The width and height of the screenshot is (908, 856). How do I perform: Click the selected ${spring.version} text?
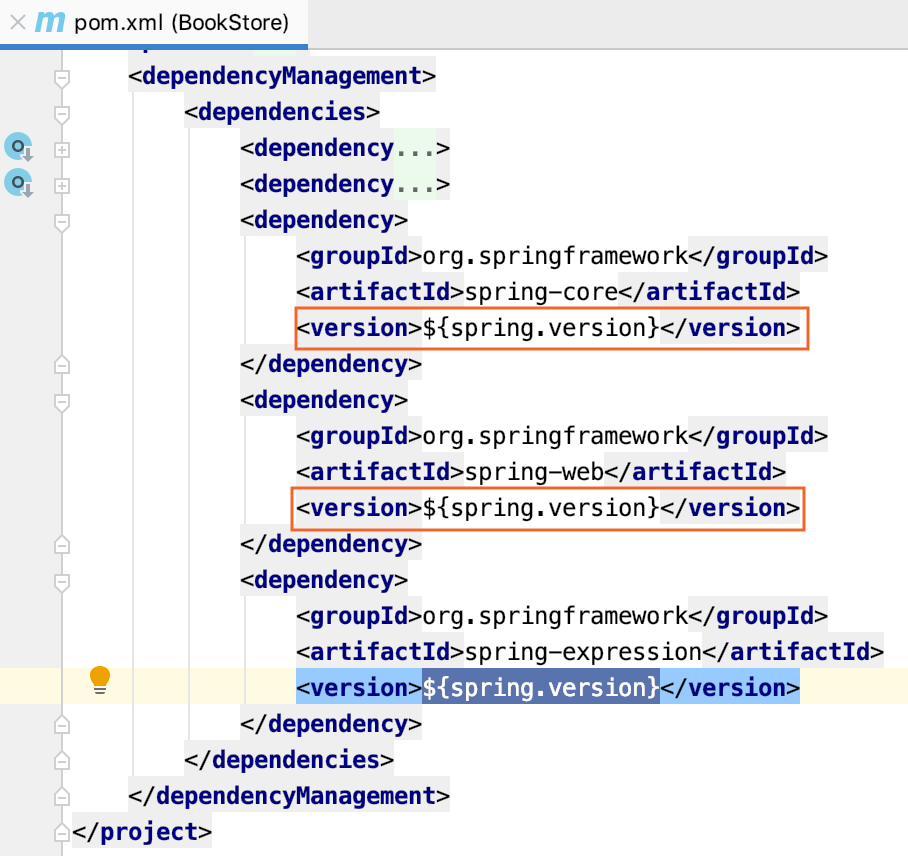pyautogui.click(x=541, y=687)
